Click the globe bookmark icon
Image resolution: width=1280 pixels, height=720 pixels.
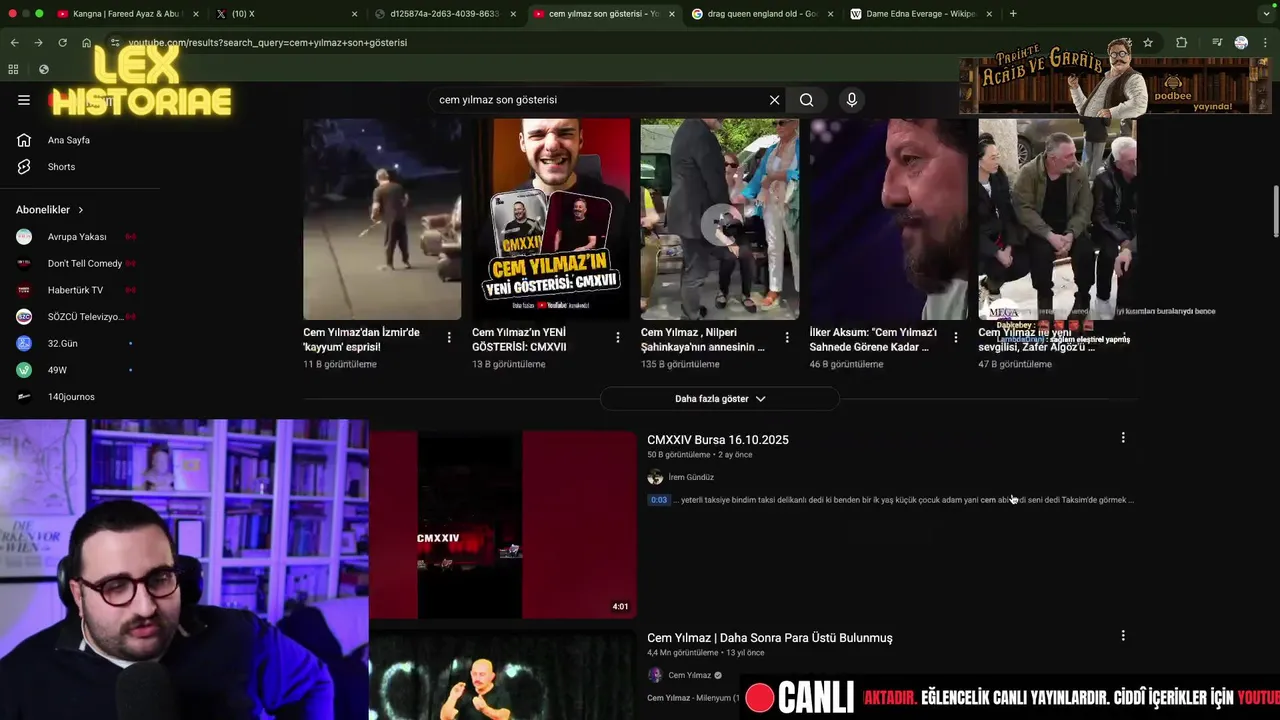43,69
